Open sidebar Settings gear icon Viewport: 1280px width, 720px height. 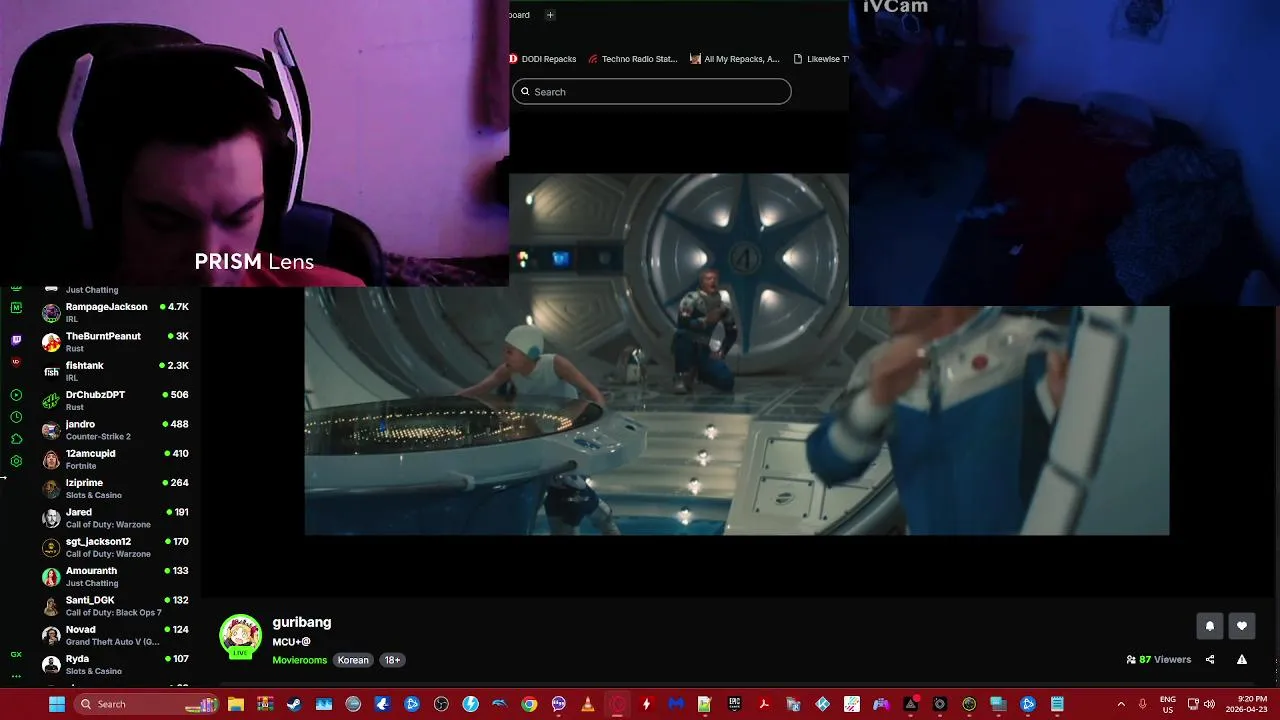click(16, 461)
